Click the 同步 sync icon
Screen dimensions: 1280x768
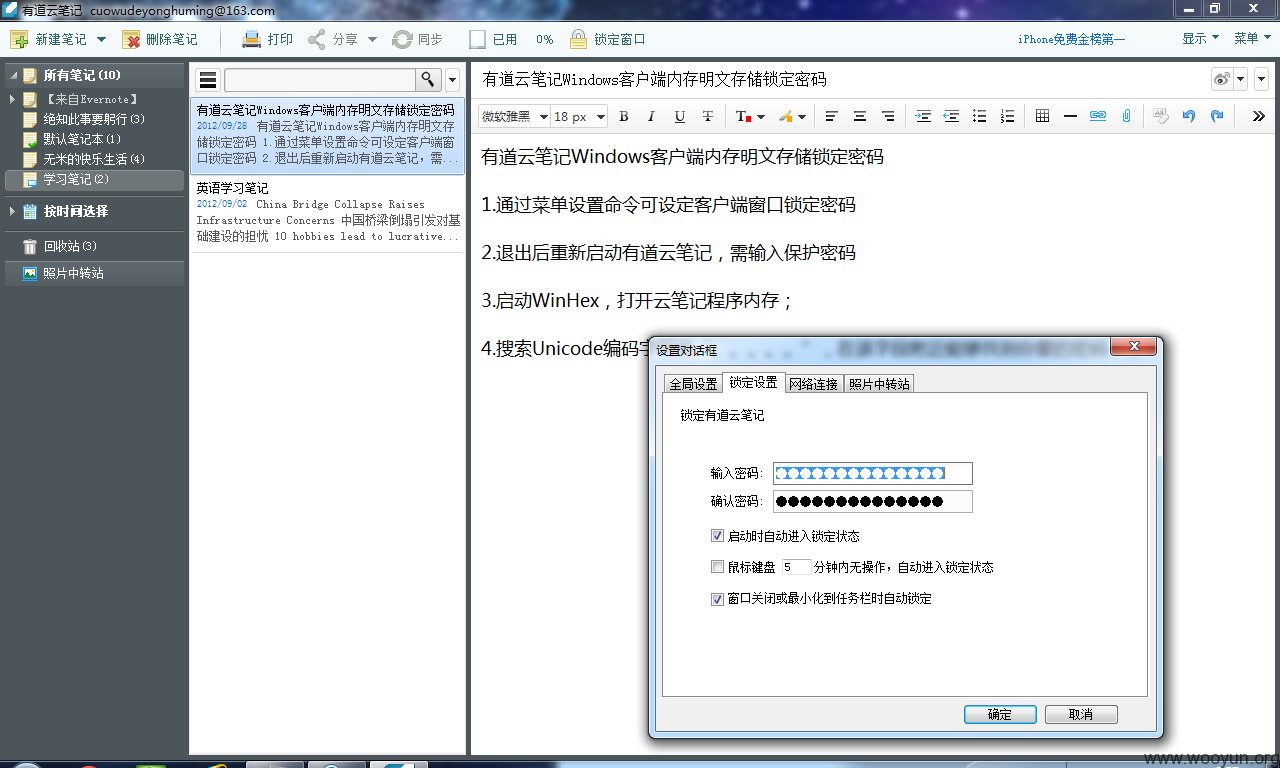tap(402, 40)
